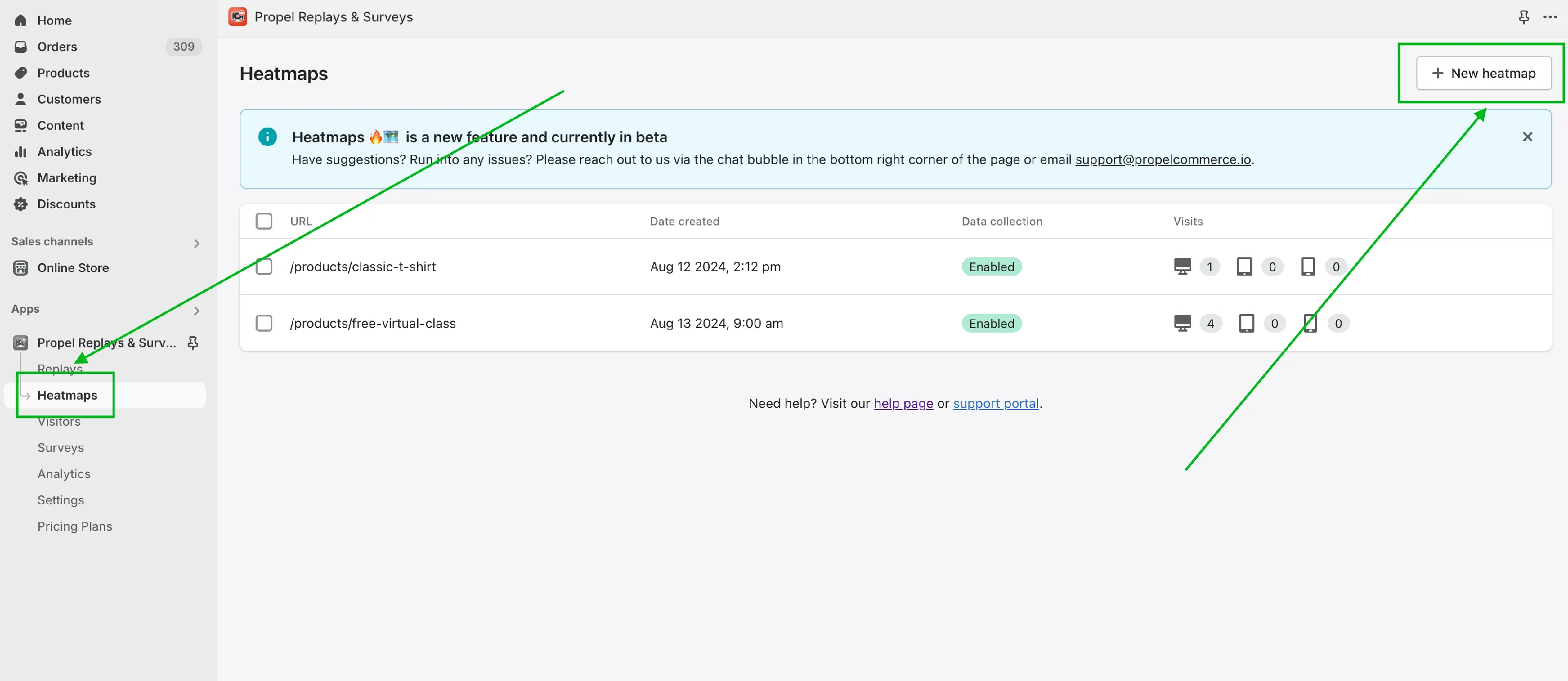Open the Surveys submenu item
1568x681 pixels.
60,447
